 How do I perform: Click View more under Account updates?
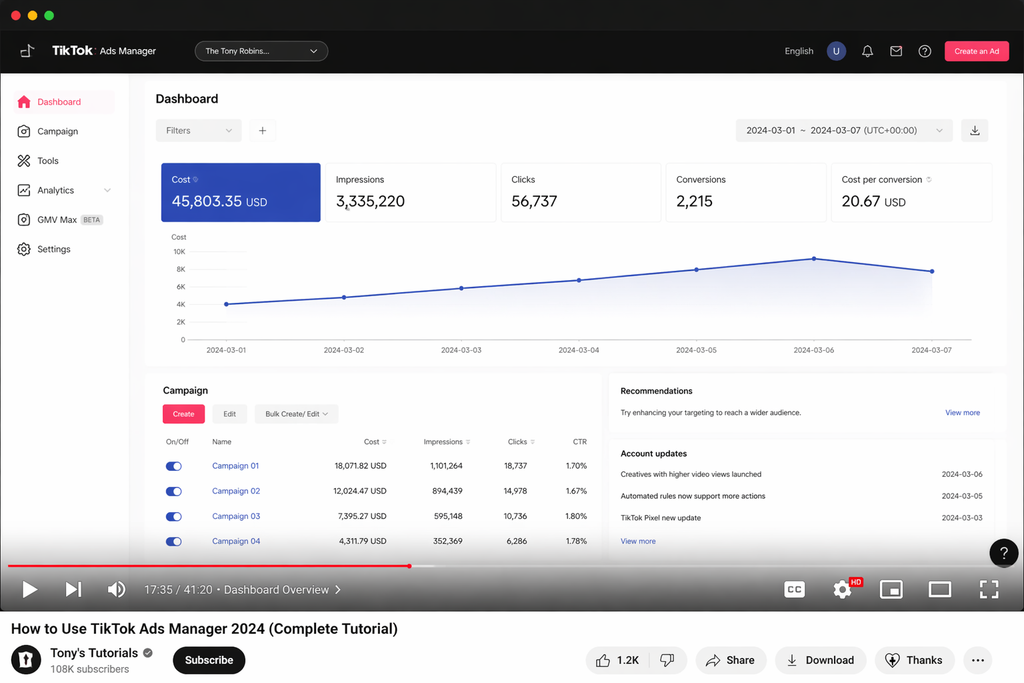pos(638,541)
